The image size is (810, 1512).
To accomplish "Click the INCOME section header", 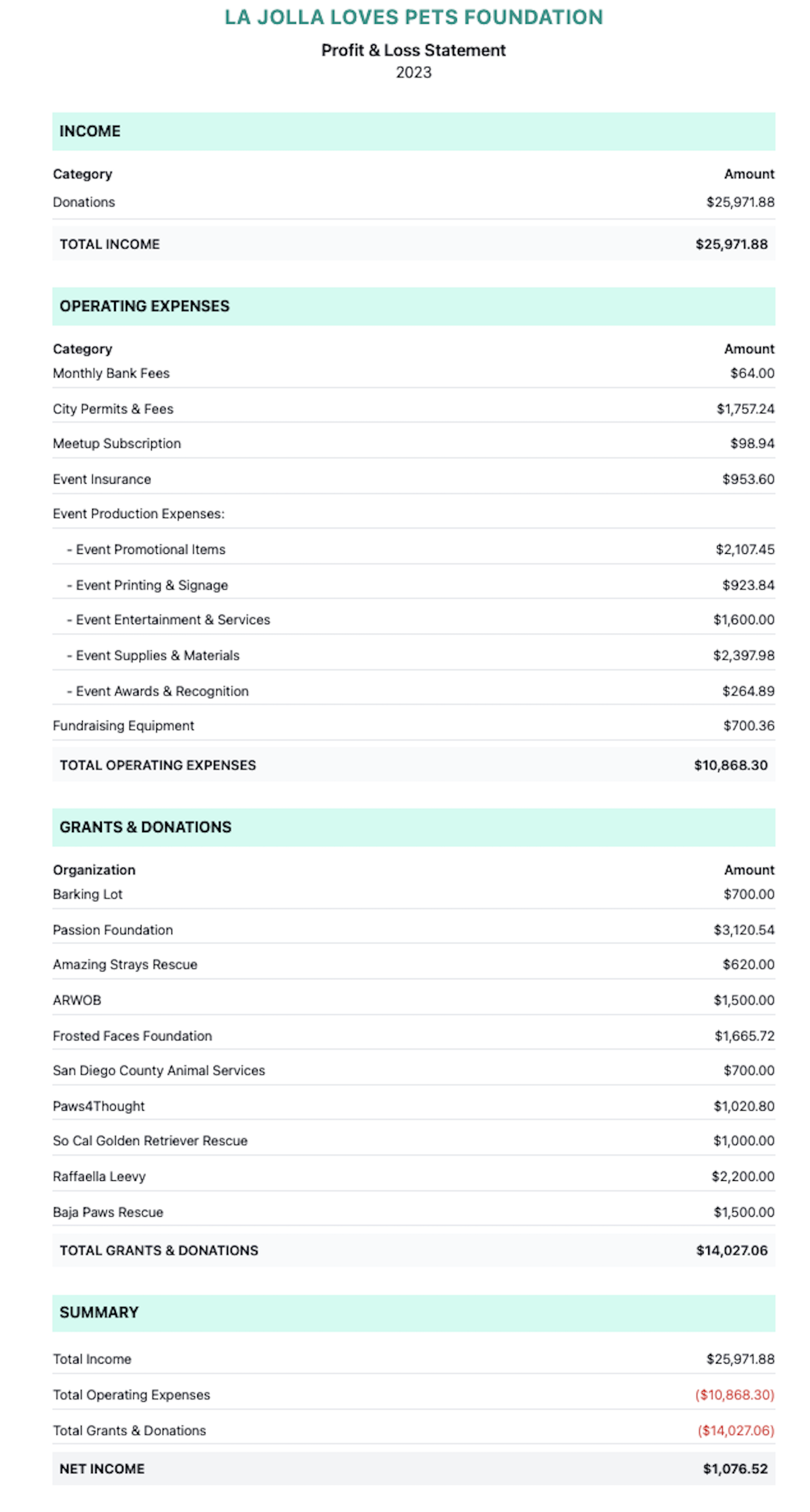I will coord(90,131).
